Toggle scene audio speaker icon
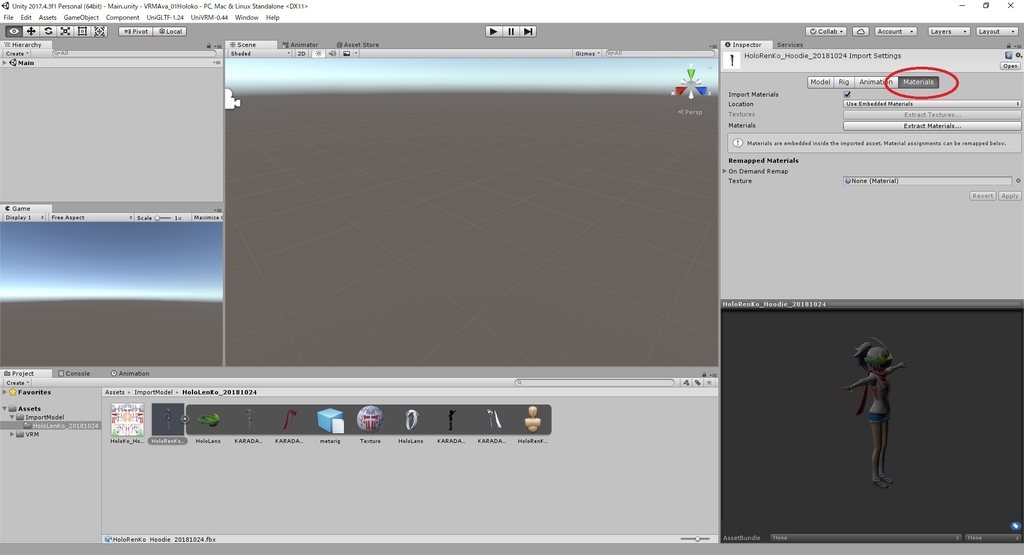 [332, 54]
